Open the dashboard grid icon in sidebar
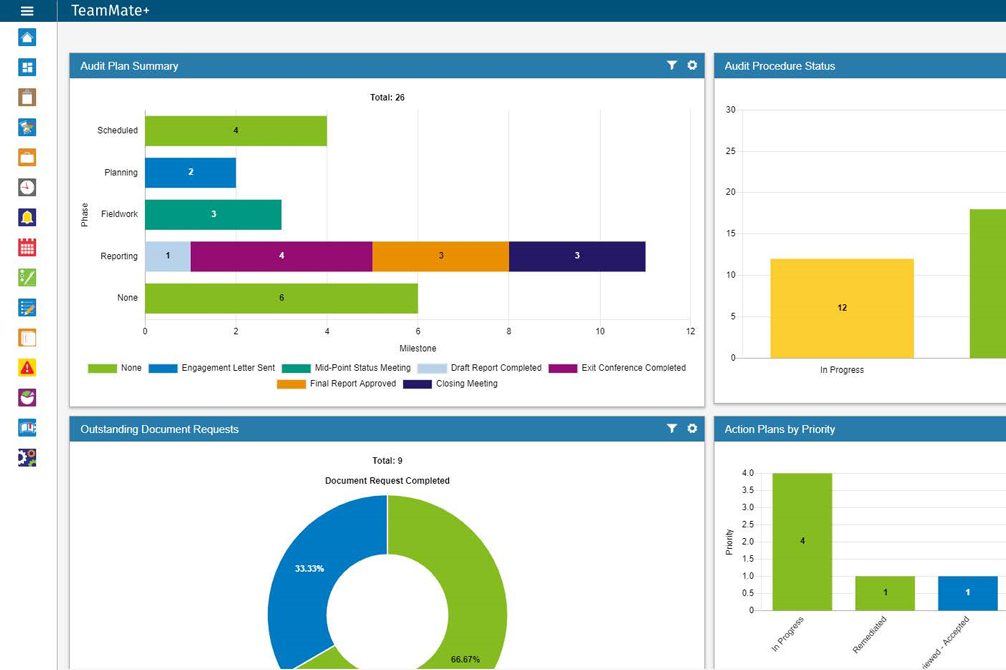This screenshot has width=1006, height=670. [x=27, y=67]
